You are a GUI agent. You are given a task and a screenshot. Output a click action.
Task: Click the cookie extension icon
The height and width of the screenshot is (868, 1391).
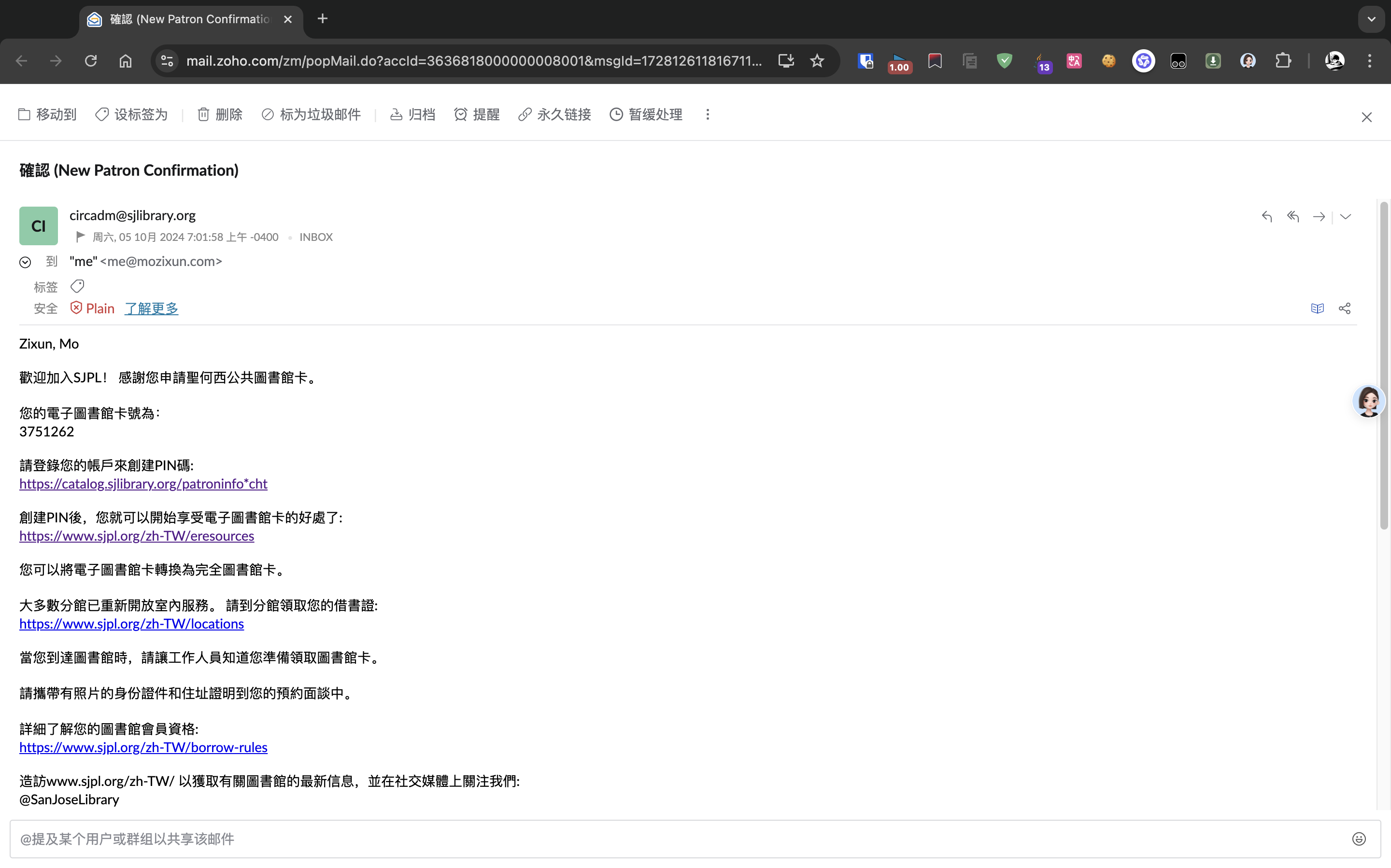[x=1108, y=61]
